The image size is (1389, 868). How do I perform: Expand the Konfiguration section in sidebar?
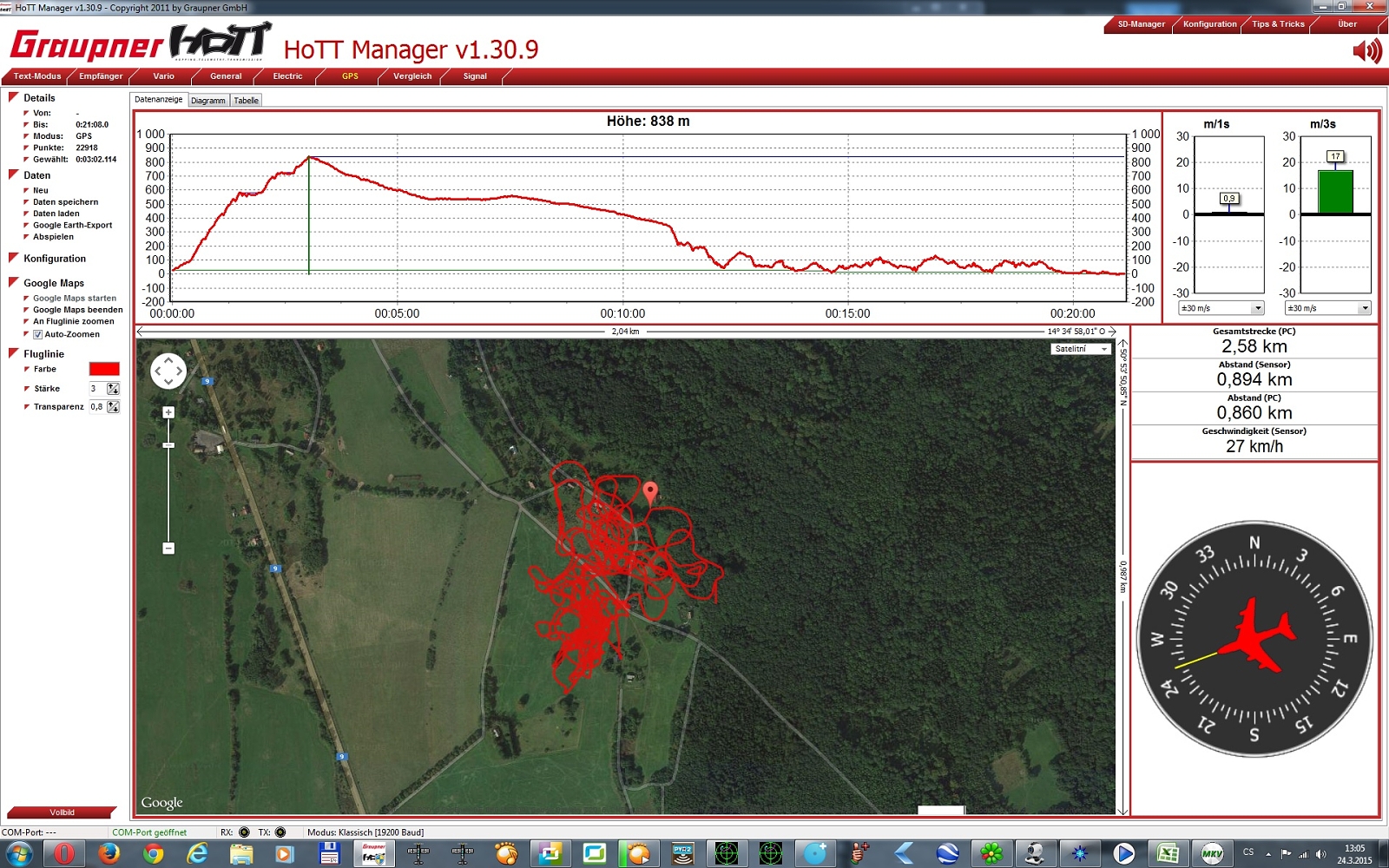[13, 258]
